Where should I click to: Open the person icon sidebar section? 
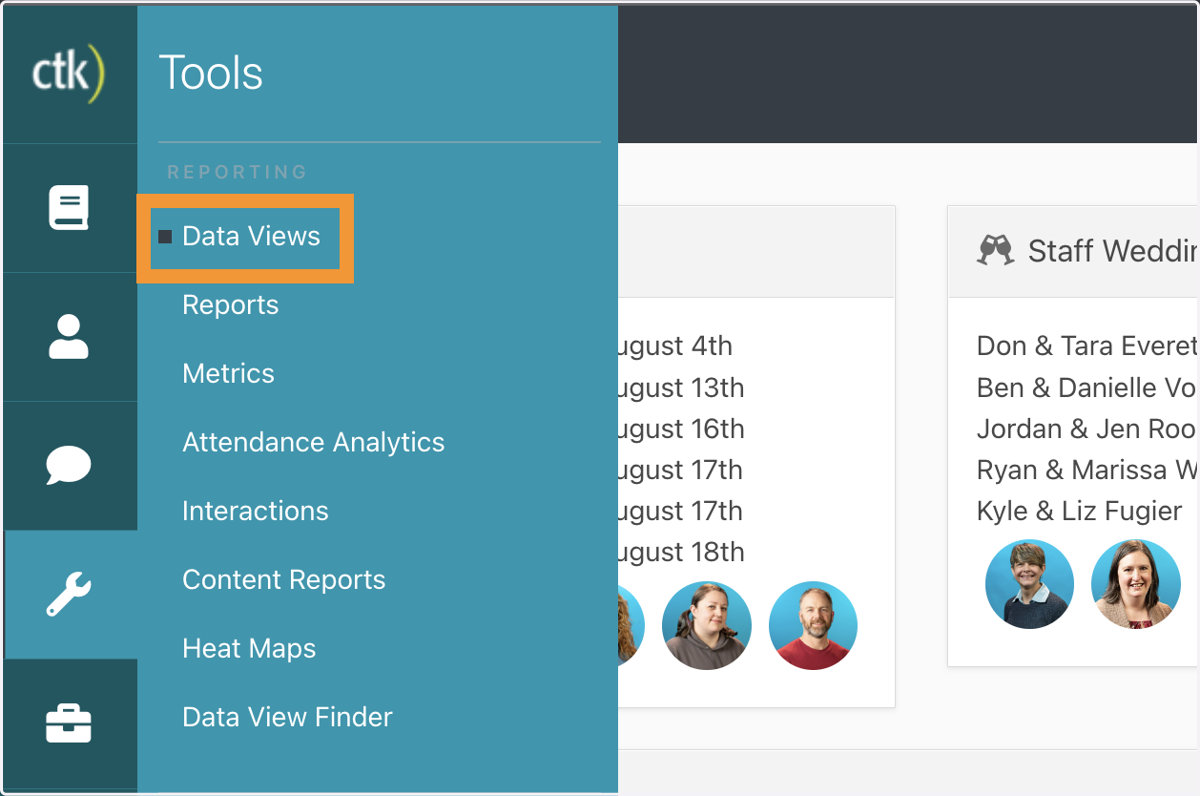coord(69,337)
